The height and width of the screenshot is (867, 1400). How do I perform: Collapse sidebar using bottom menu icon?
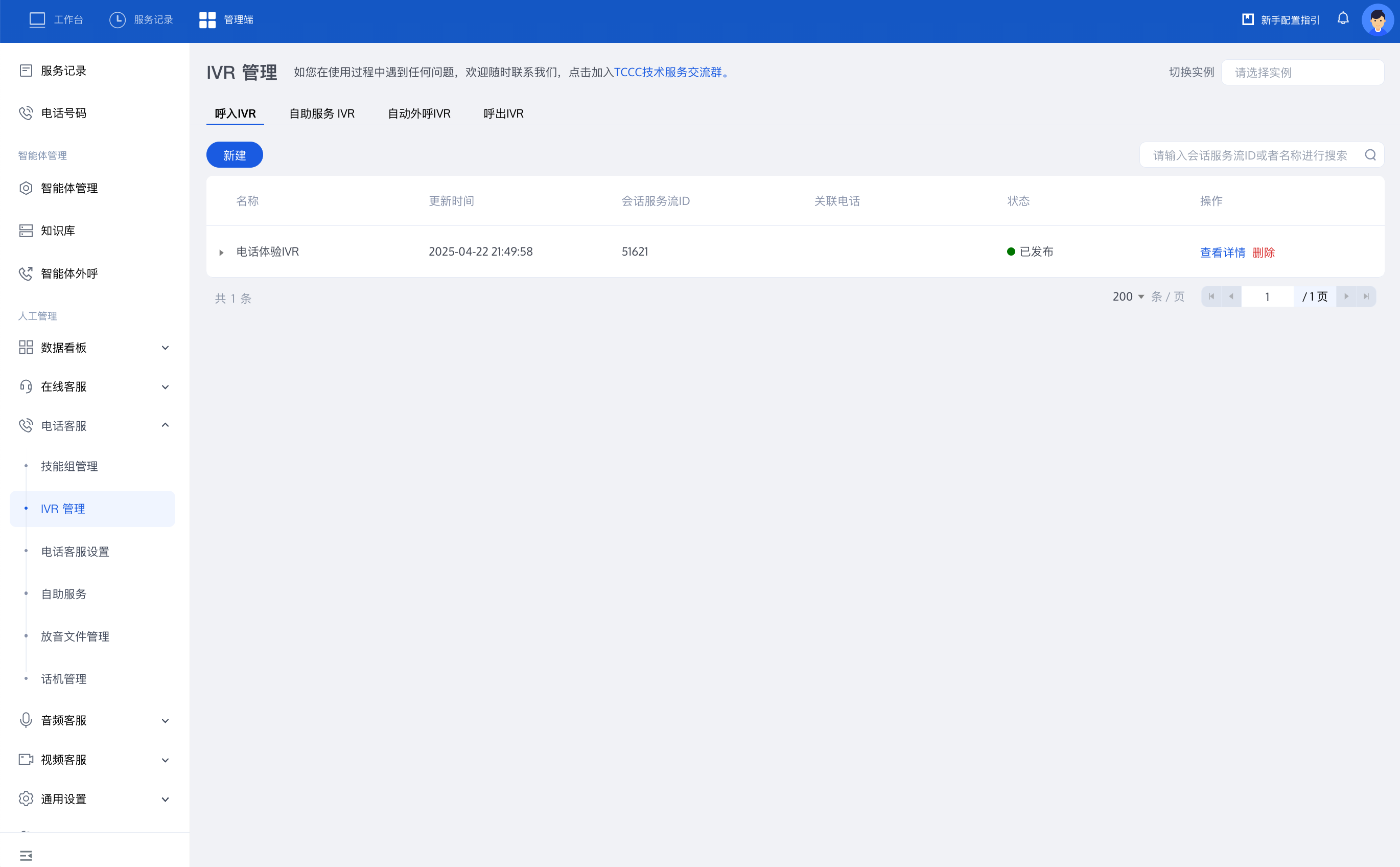26,855
